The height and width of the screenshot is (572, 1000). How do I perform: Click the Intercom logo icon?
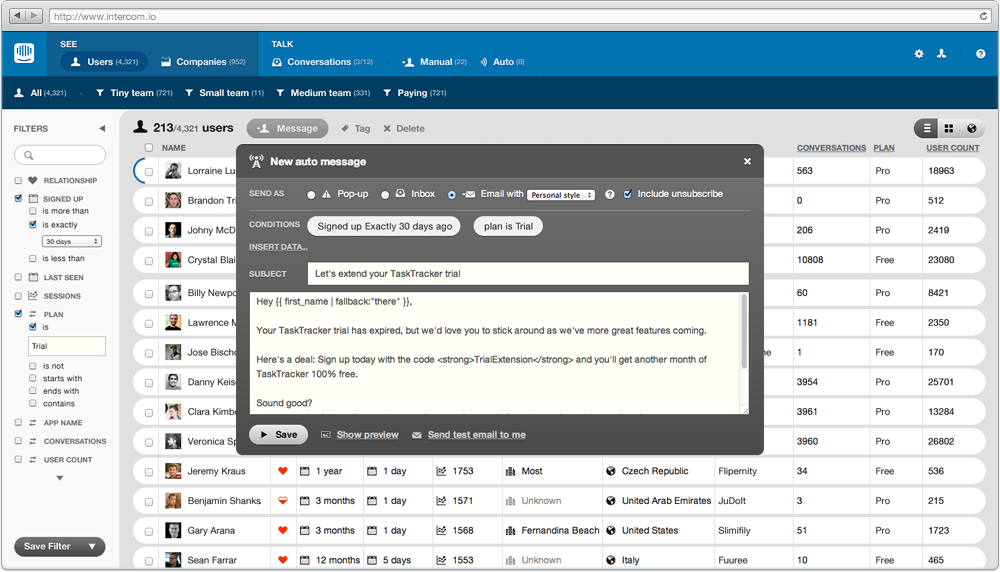click(x=24, y=54)
